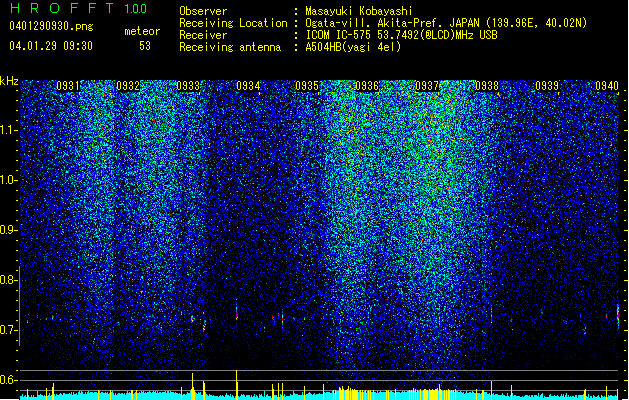This screenshot has height=400, width=629.
Task: Click the 0.7 kHz axis label
Action: click(9, 330)
